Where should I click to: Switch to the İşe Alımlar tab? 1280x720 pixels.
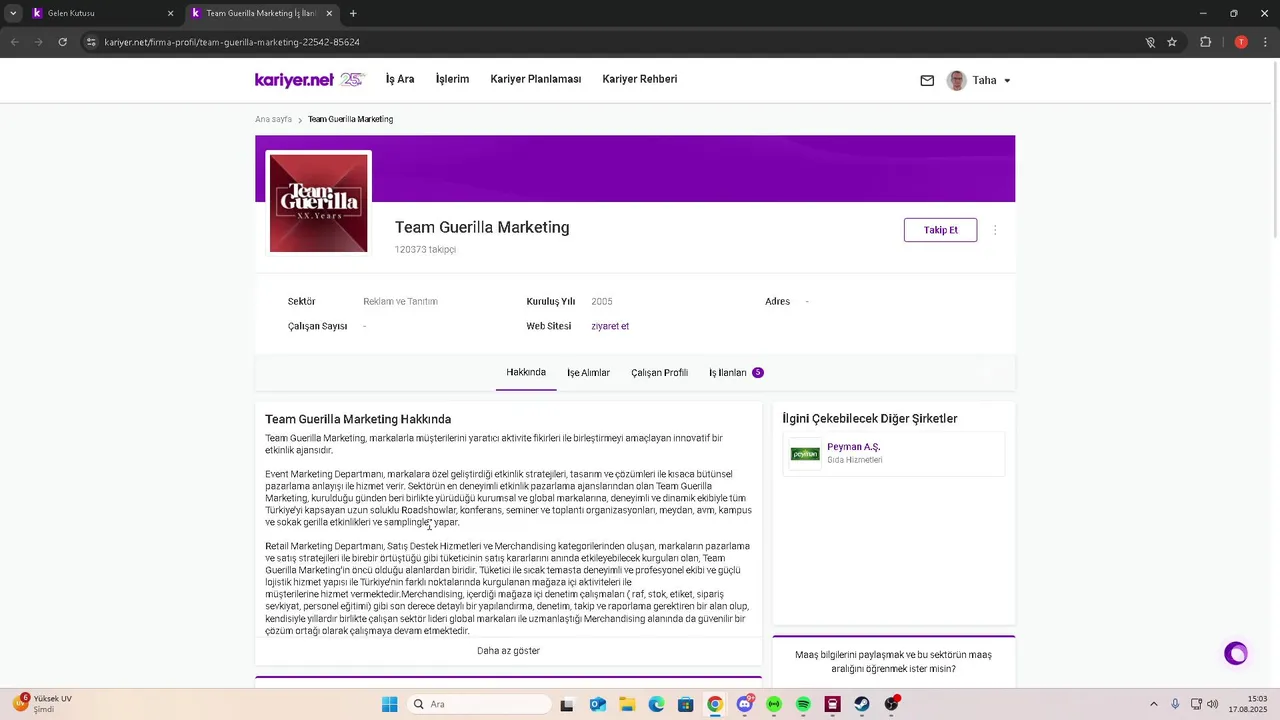[x=588, y=373]
